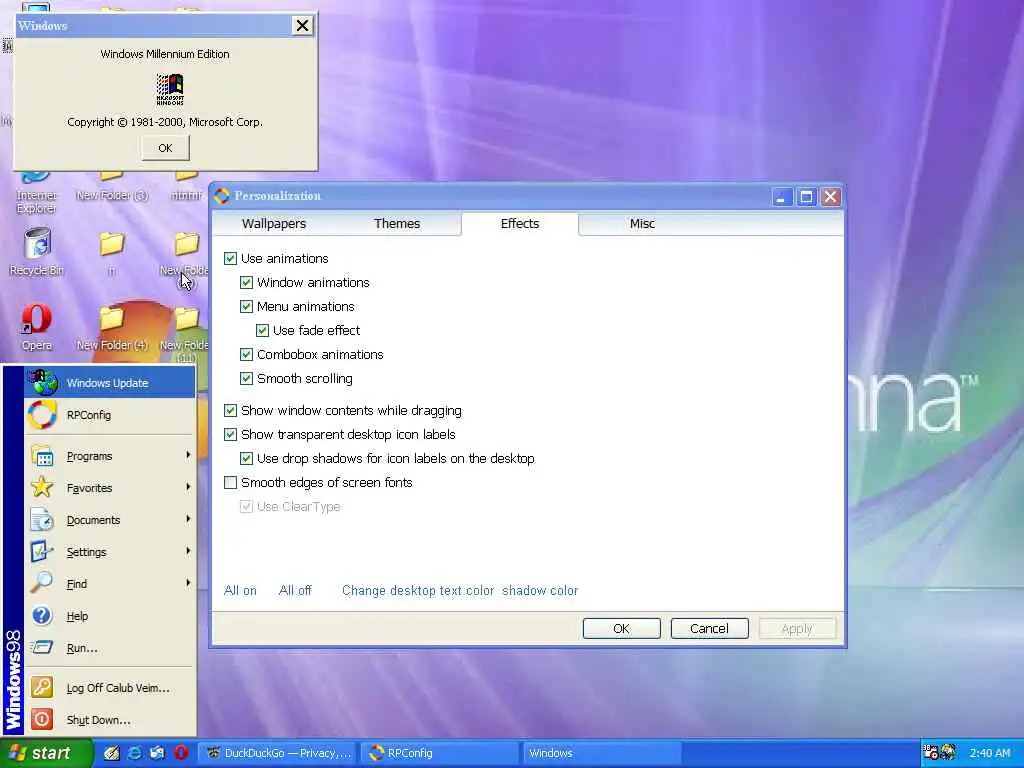Click the Outlook Express quick launch icon

coord(157,753)
